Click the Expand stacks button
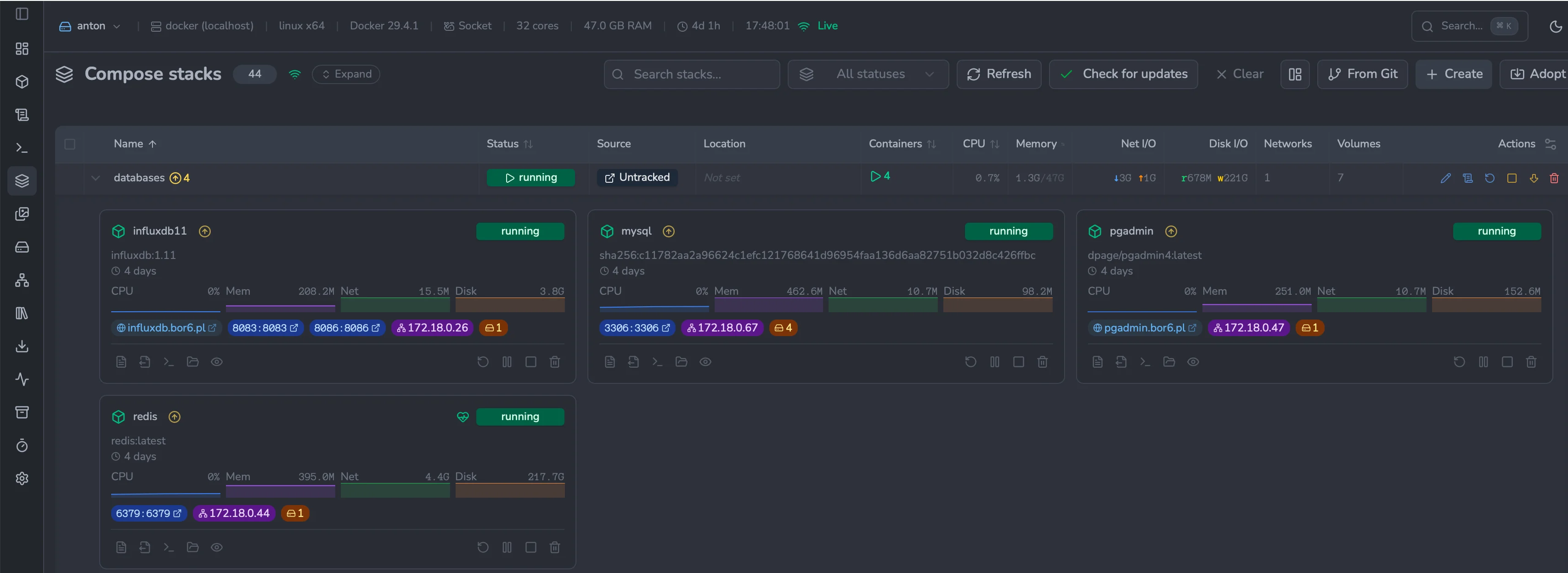The image size is (1568, 573). click(x=346, y=74)
